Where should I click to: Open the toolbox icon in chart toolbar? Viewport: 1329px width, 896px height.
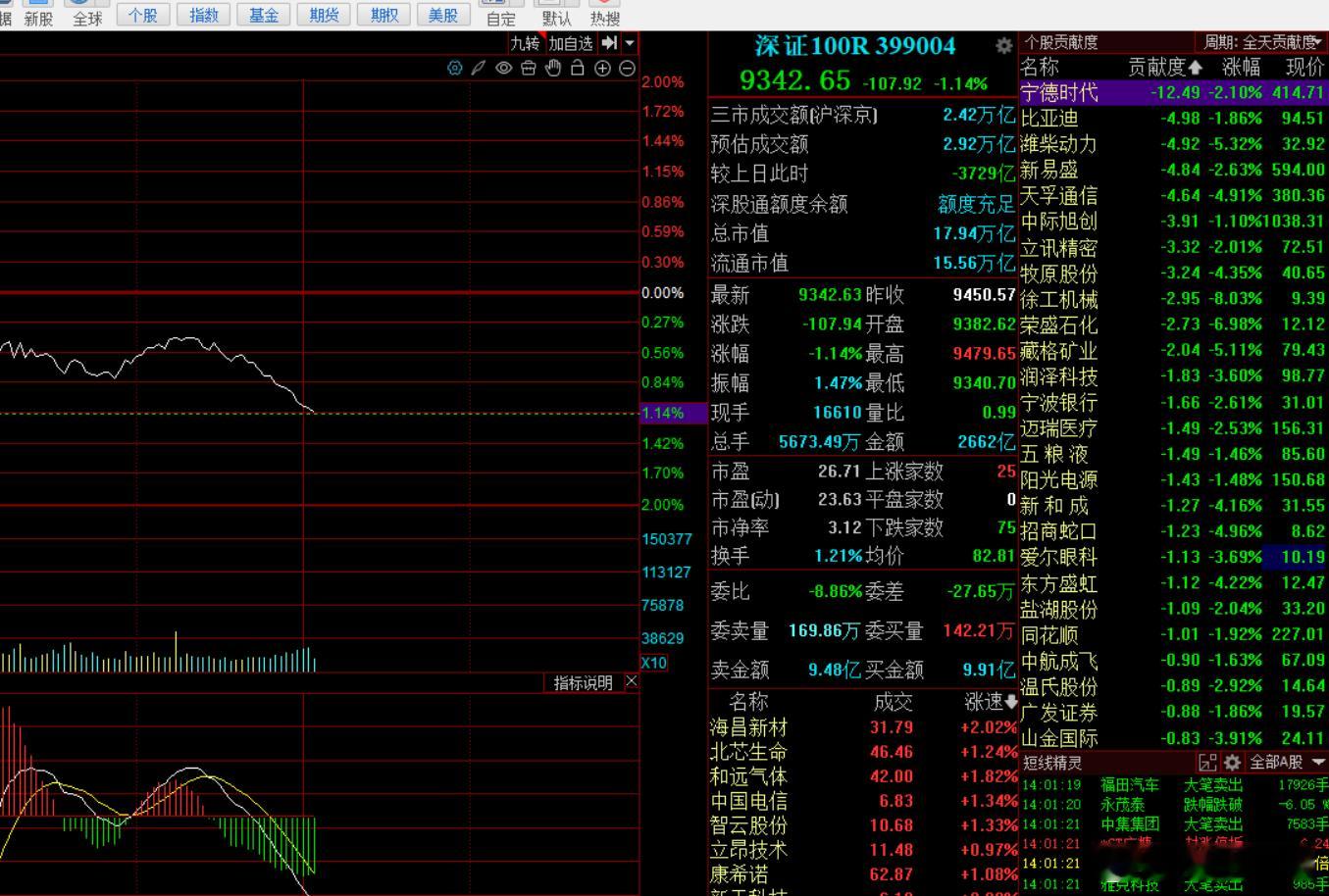click(529, 68)
